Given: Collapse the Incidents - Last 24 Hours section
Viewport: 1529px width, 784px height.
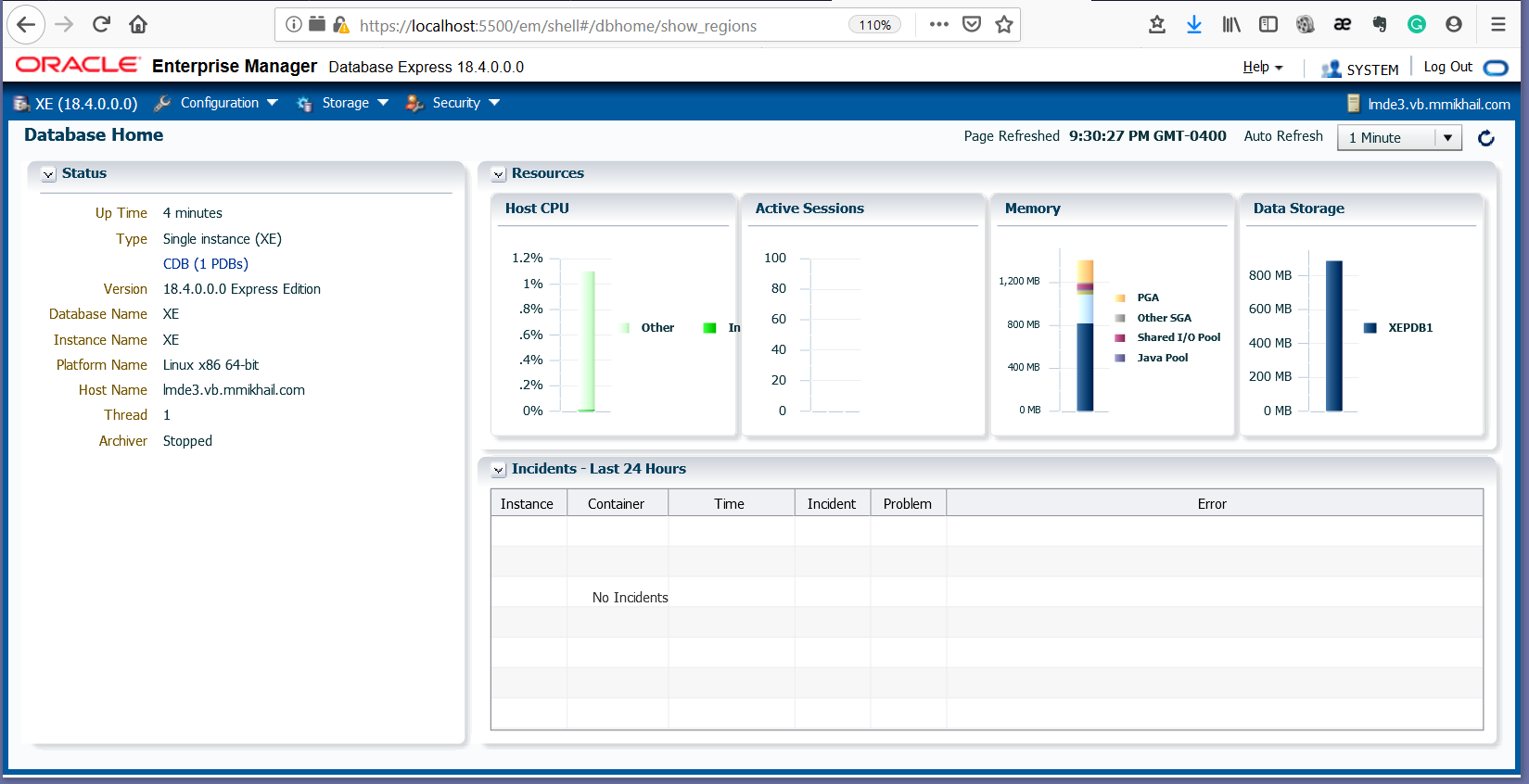Looking at the screenshot, I should (498, 470).
